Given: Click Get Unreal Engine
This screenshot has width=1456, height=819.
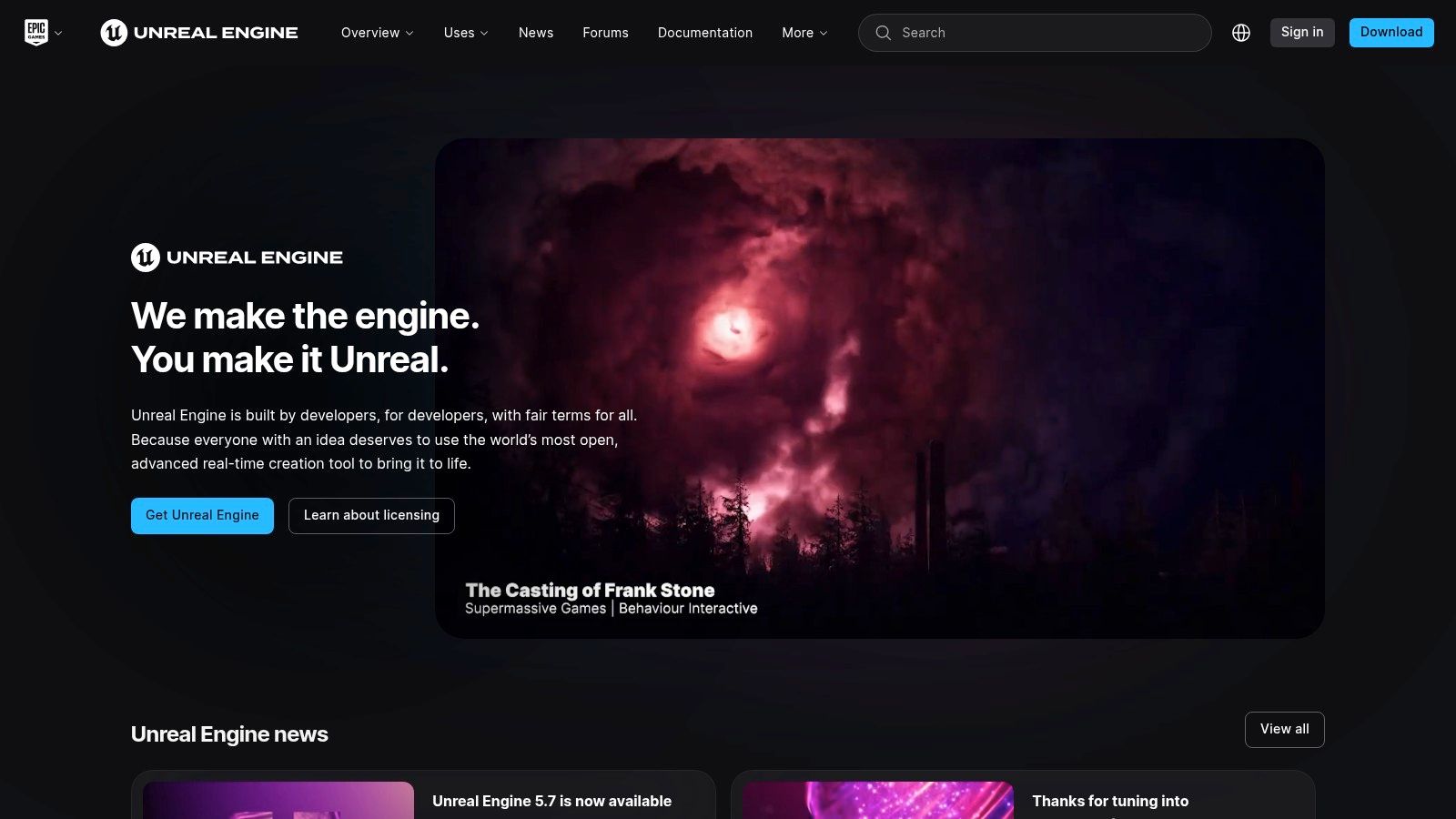Looking at the screenshot, I should coord(202,515).
